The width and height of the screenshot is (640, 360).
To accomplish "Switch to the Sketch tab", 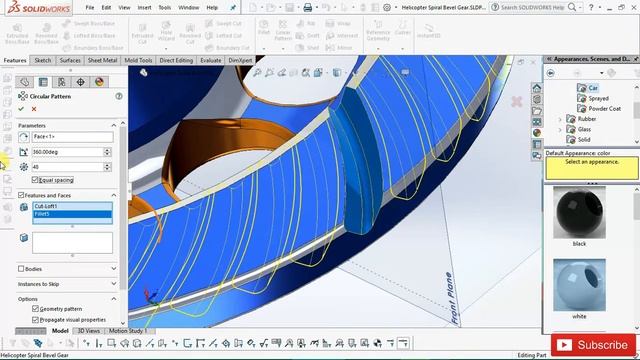I will (x=42, y=60).
